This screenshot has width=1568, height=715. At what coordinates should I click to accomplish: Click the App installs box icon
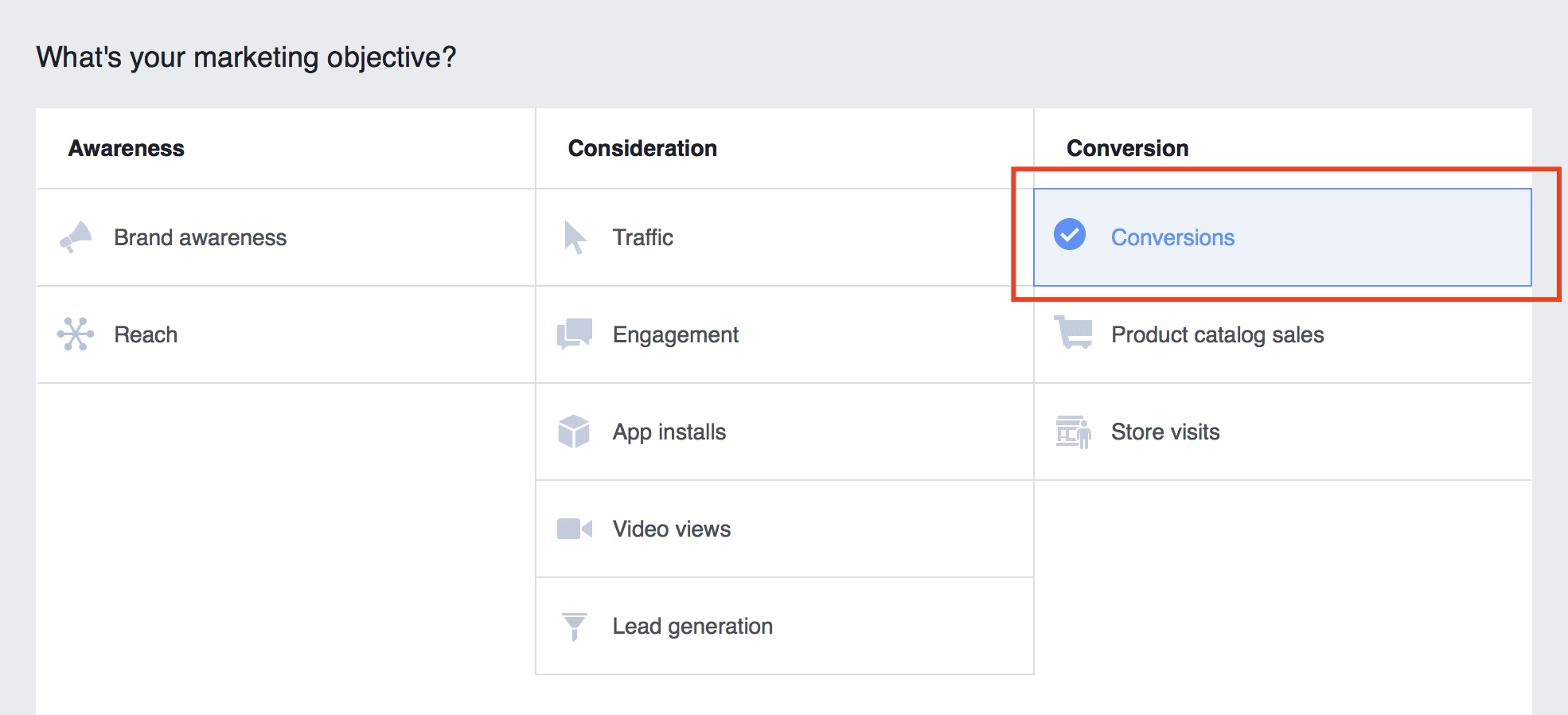click(574, 432)
